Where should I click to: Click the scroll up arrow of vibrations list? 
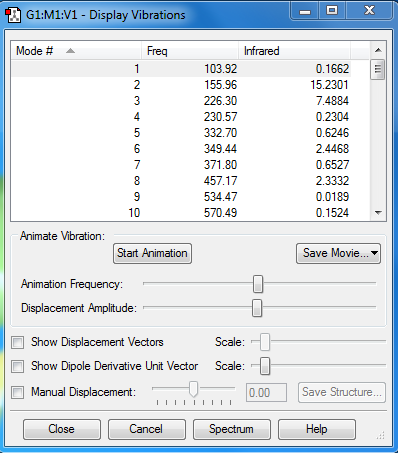click(378, 50)
